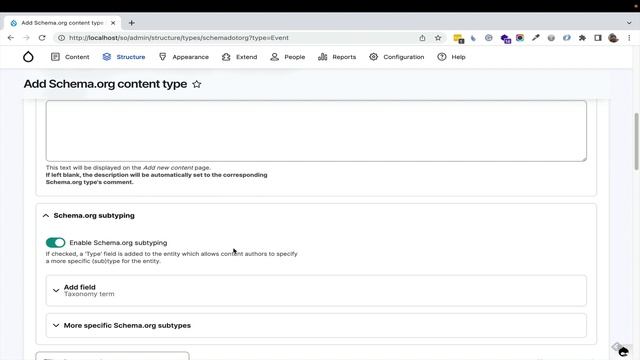
Task: Expand More specific Schema.org subtypes section
Action: click(x=316, y=325)
